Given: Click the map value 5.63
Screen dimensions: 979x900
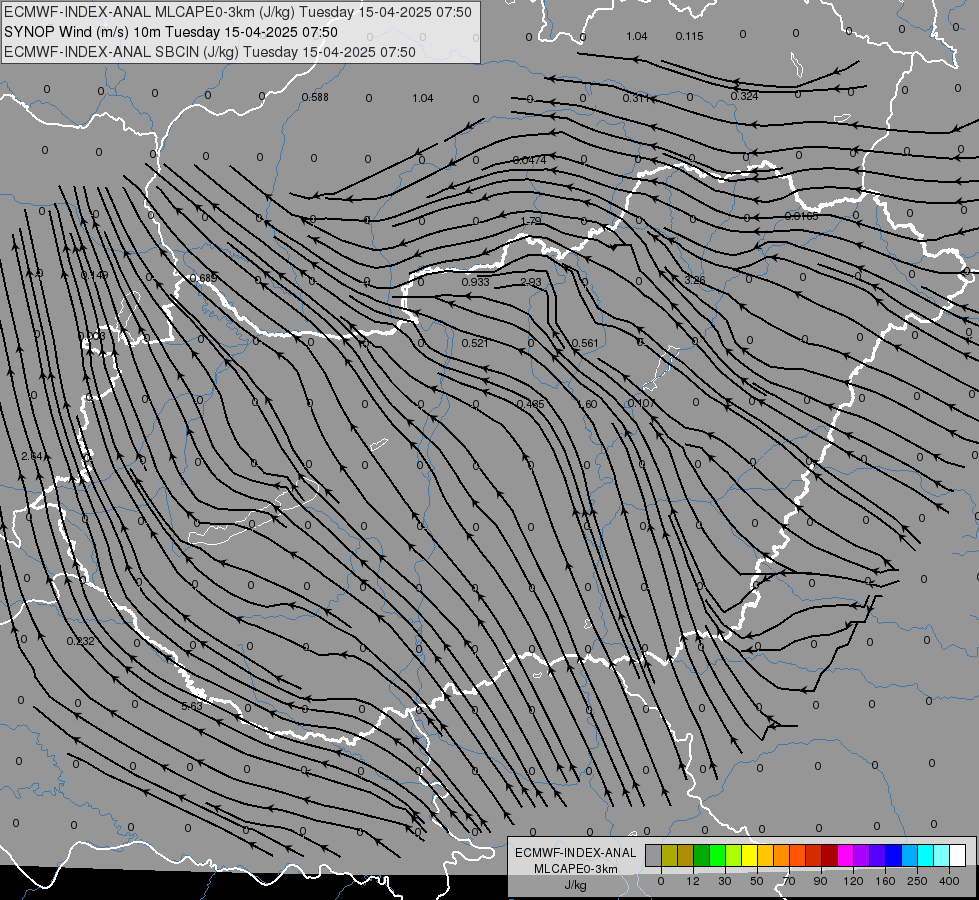Looking at the screenshot, I should (x=192, y=706).
